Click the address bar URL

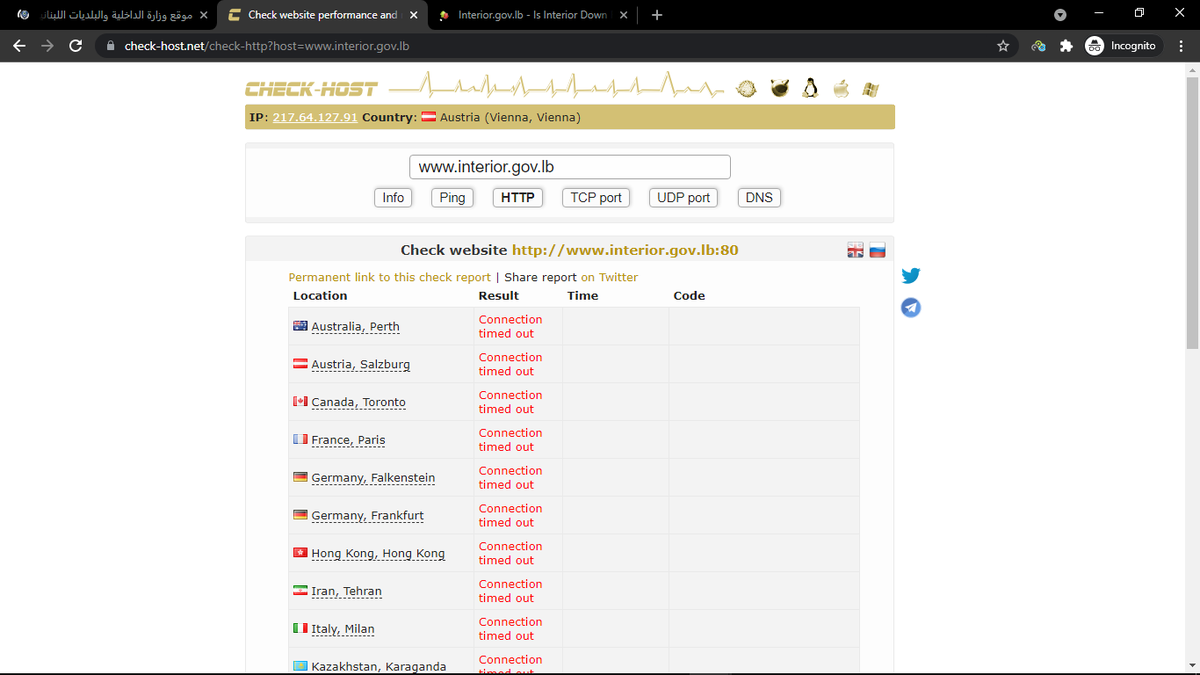click(x=267, y=46)
